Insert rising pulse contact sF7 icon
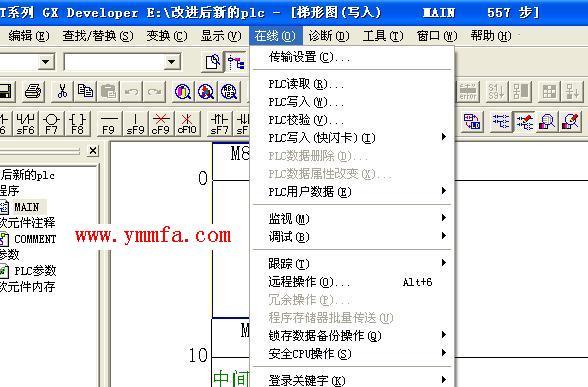588x387 pixels. coord(219,123)
